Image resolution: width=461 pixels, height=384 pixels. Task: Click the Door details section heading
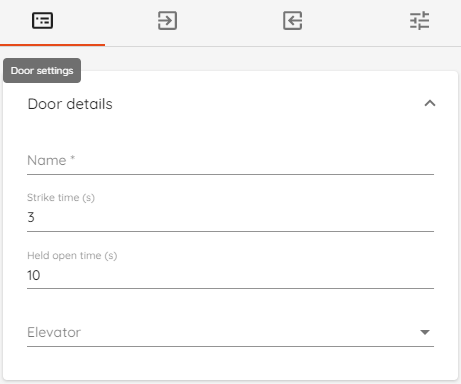coord(70,104)
